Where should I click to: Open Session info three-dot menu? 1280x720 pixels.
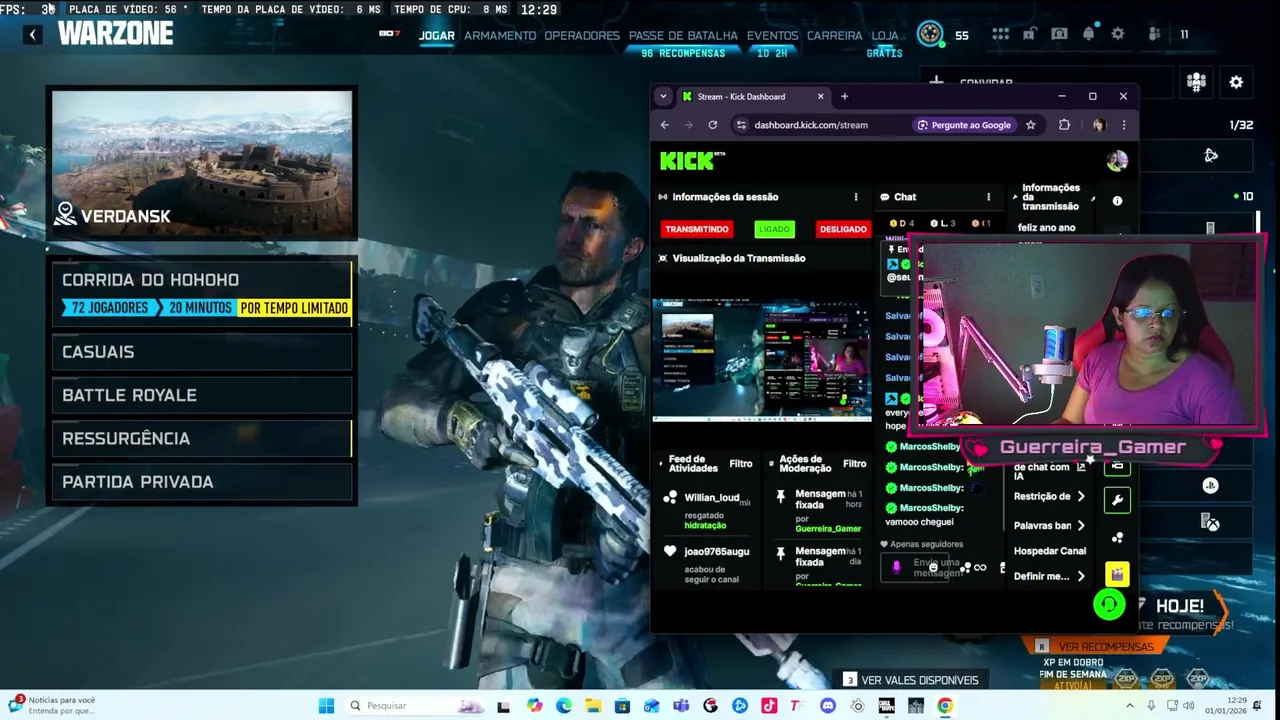[x=855, y=197]
